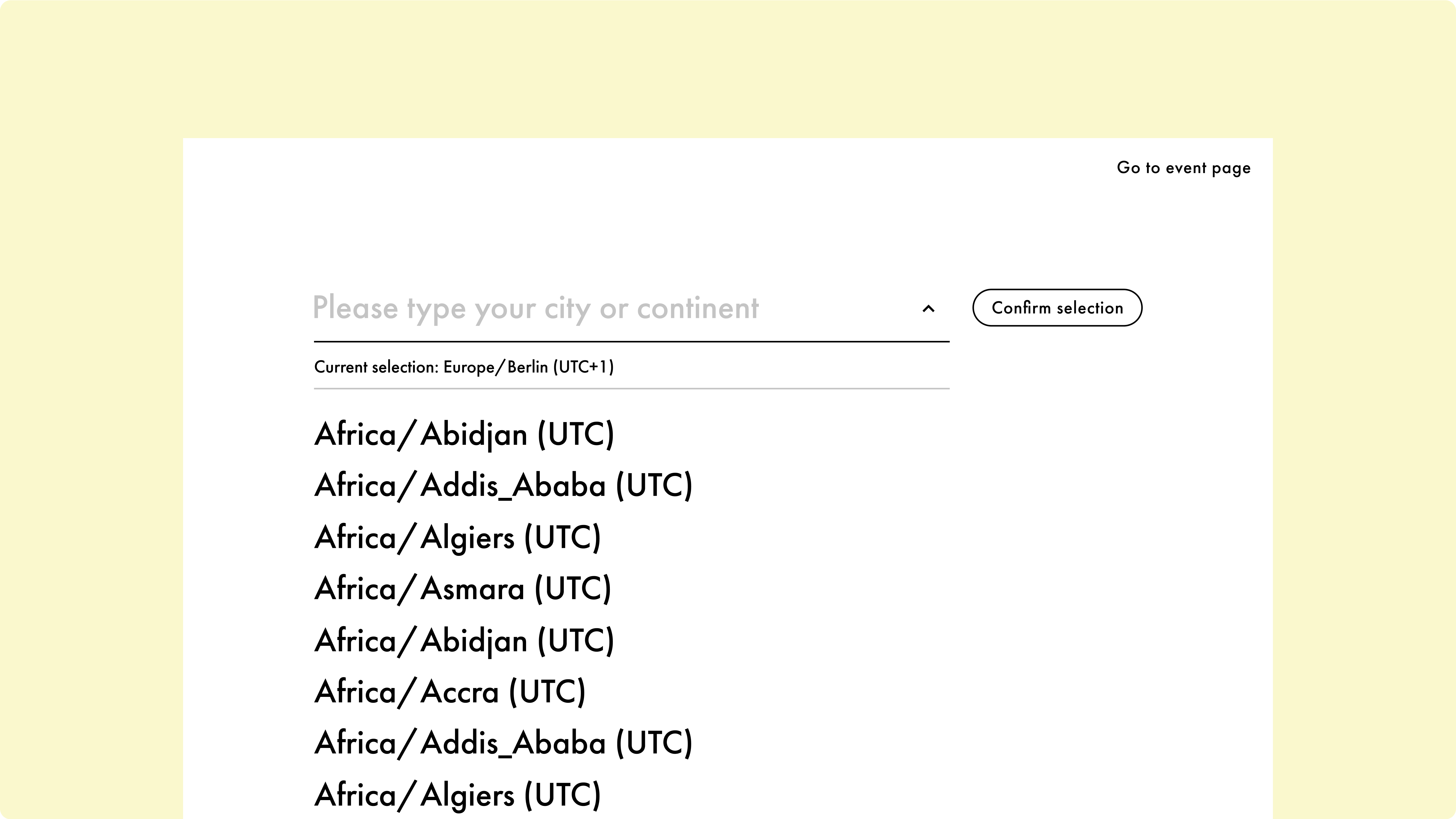Click the 'Please type your city' placeholder

pyautogui.click(x=535, y=309)
